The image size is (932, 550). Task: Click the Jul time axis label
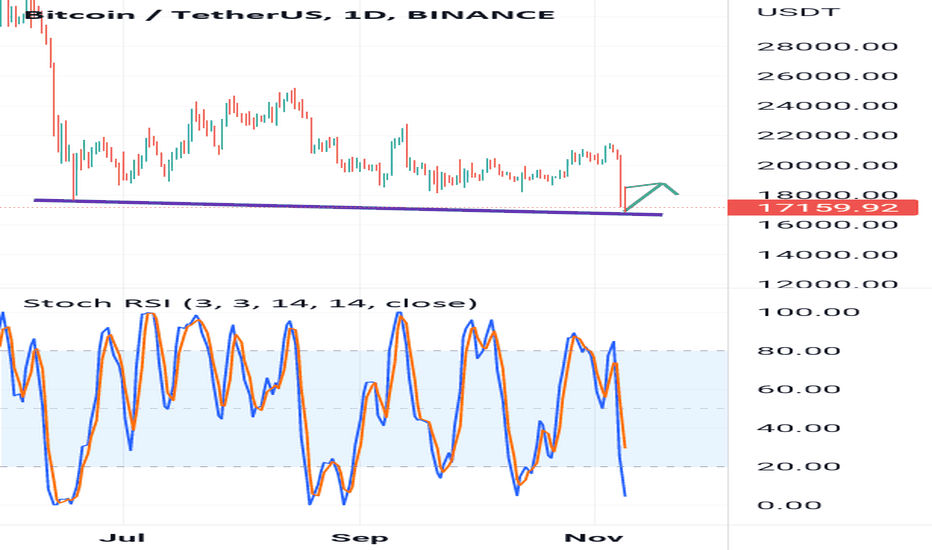[122, 538]
